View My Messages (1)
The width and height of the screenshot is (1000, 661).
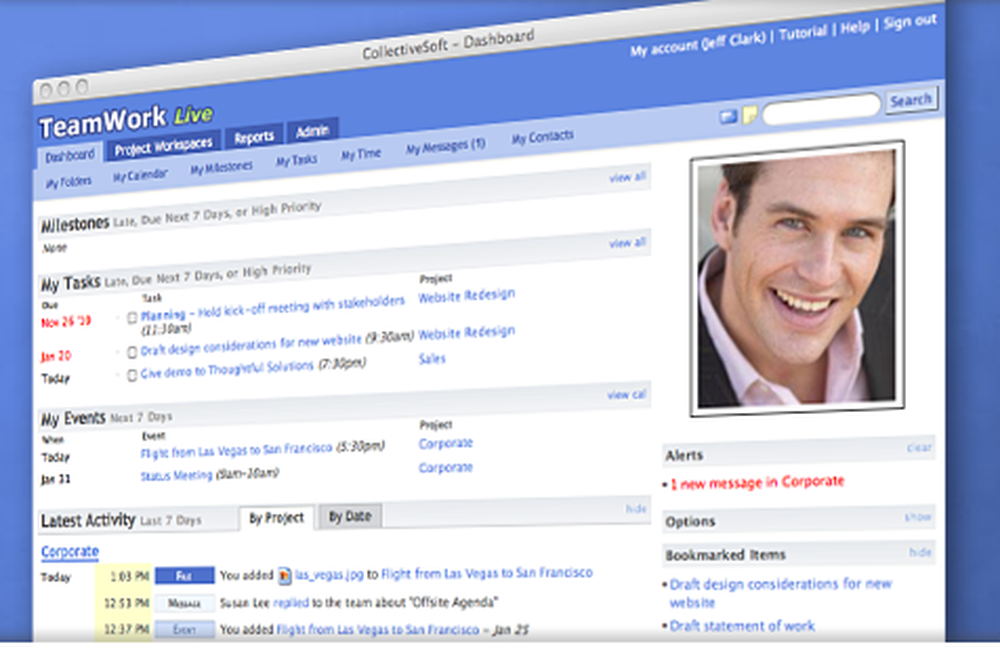click(x=446, y=146)
